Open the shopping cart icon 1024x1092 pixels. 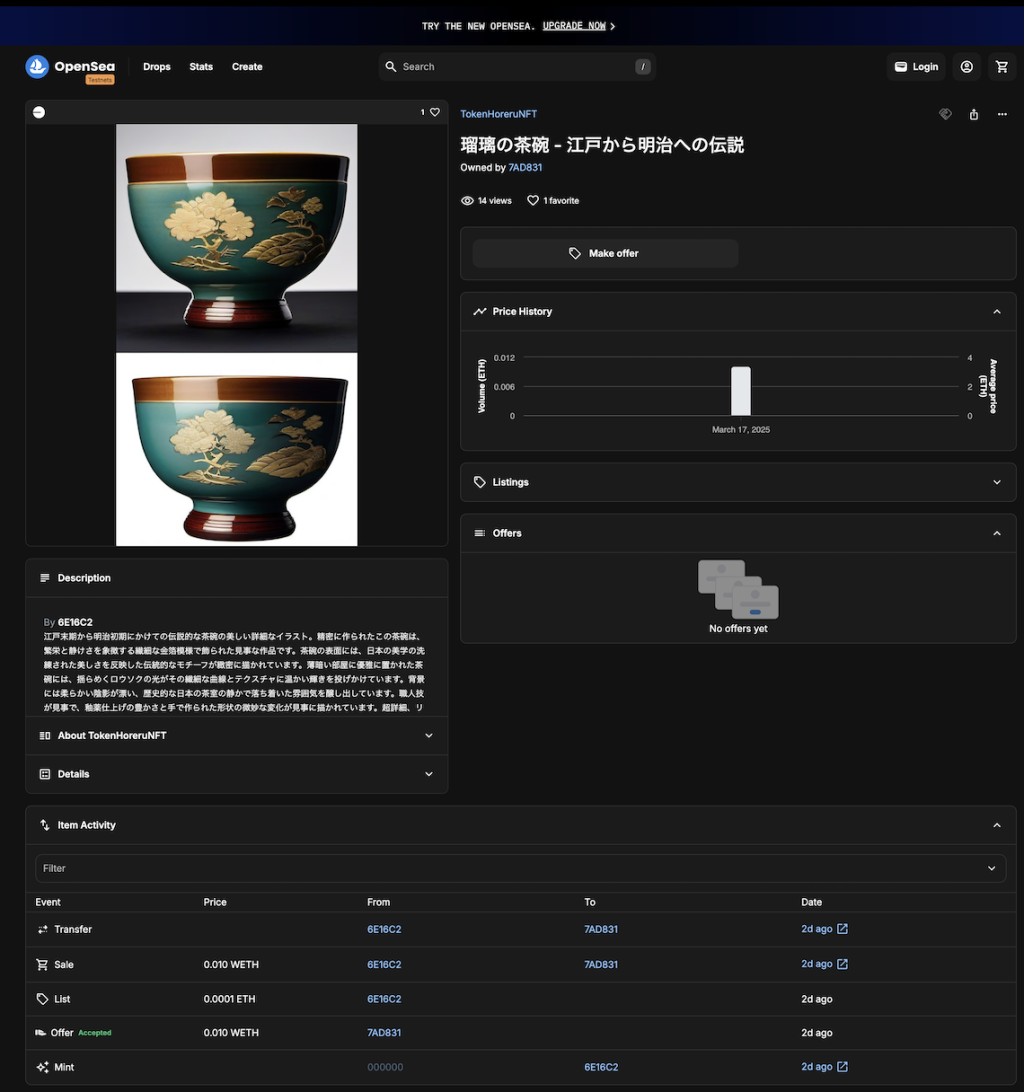point(1002,67)
